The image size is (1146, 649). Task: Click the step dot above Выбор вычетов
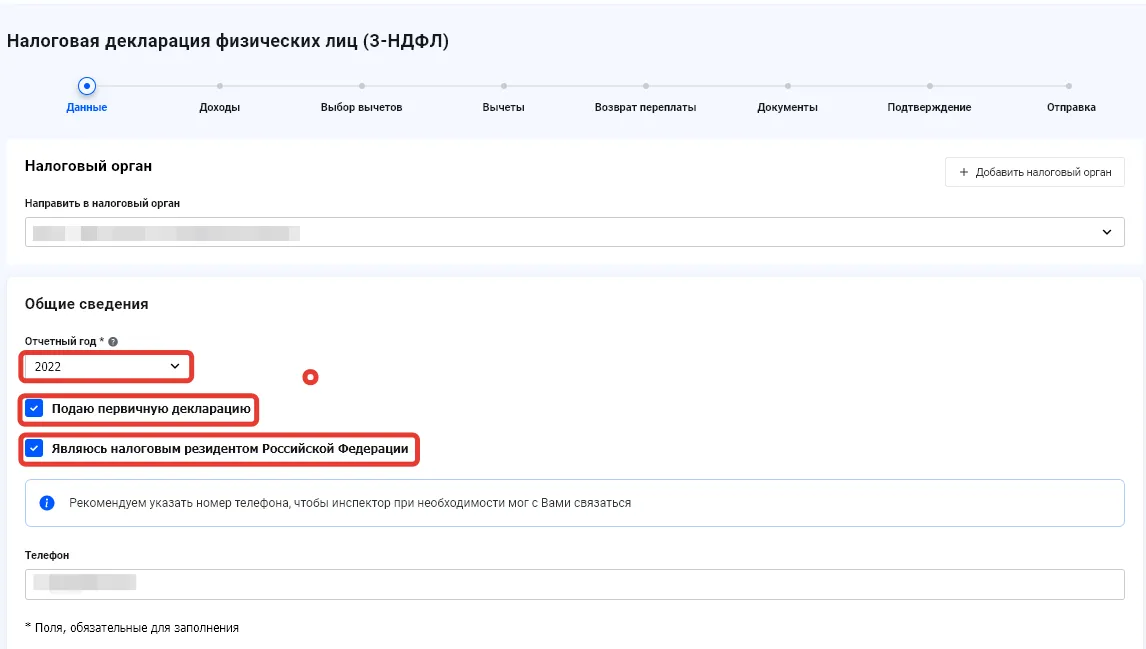(x=362, y=86)
